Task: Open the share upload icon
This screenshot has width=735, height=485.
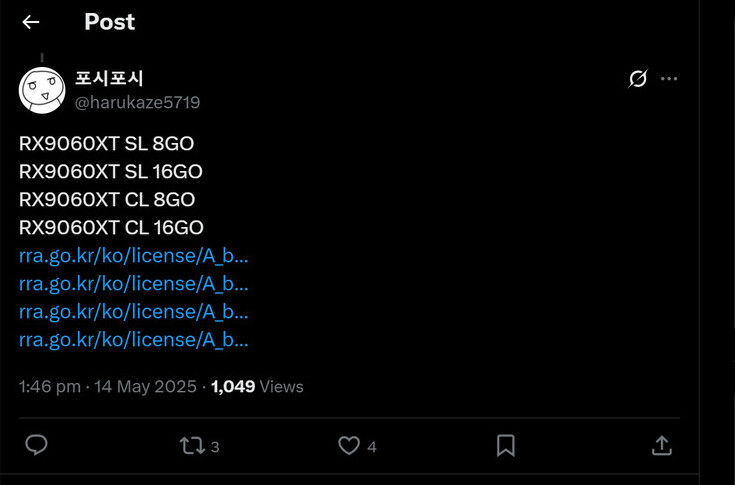Action: point(662,446)
